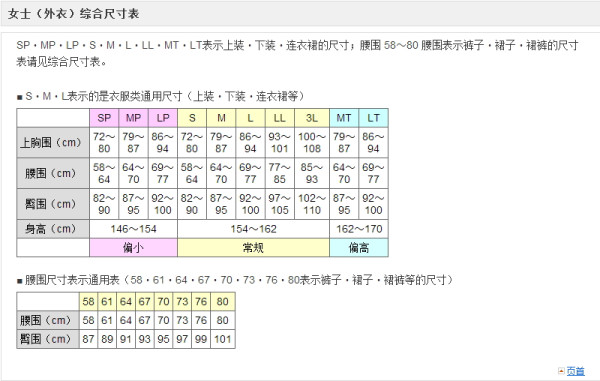Click the blue 偏高 category cell
The width and height of the screenshot is (600, 381).
click(x=359, y=247)
